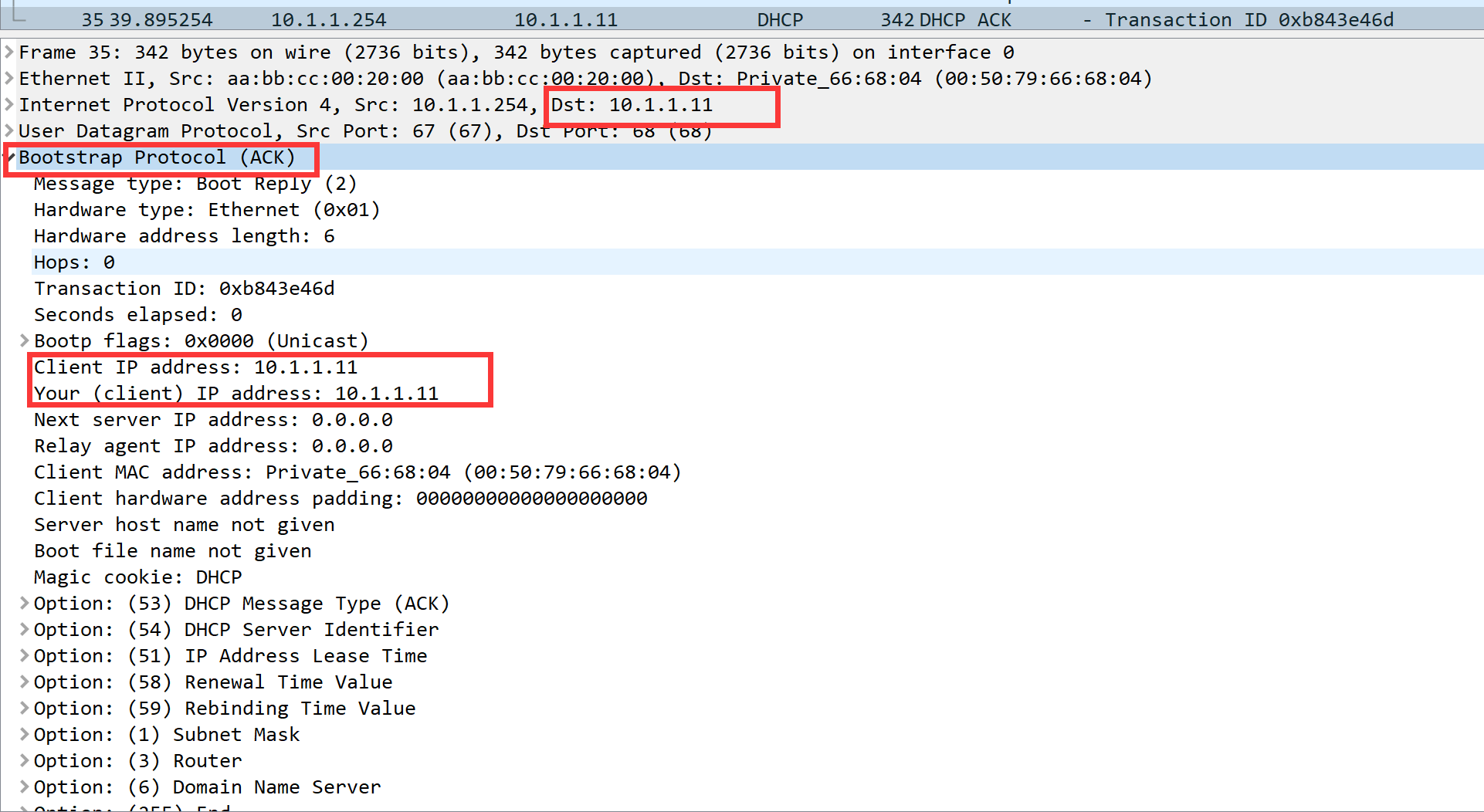Expand Option 53 DHCP Message Type
The width and height of the screenshot is (1484, 812).
click(24, 604)
